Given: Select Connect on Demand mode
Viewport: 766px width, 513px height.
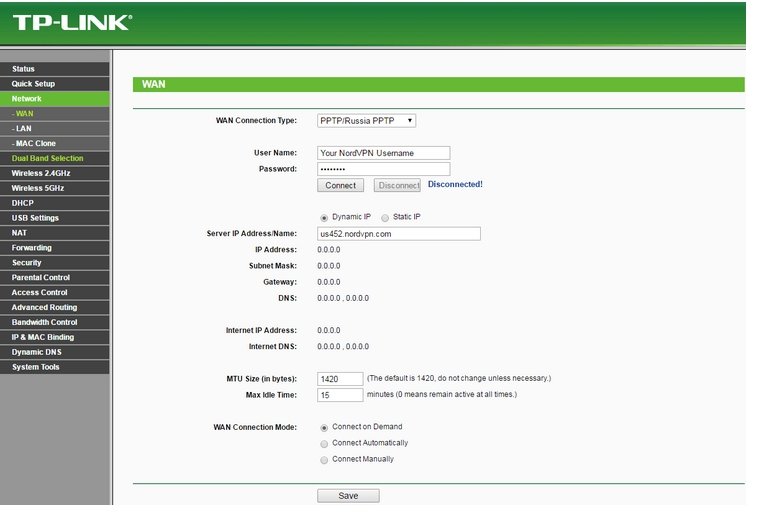Looking at the screenshot, I should 324,428.
